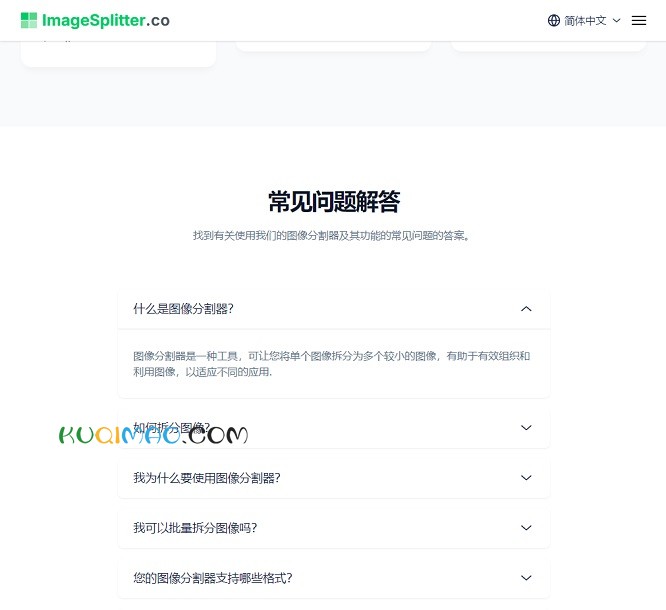Click the answer text 图像分割器是一种工具

tap(331, 364)
